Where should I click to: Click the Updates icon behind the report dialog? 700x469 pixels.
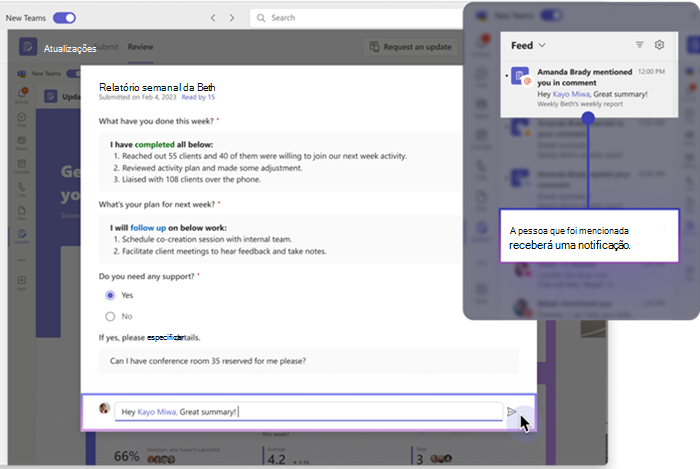[x=50, y=96]
